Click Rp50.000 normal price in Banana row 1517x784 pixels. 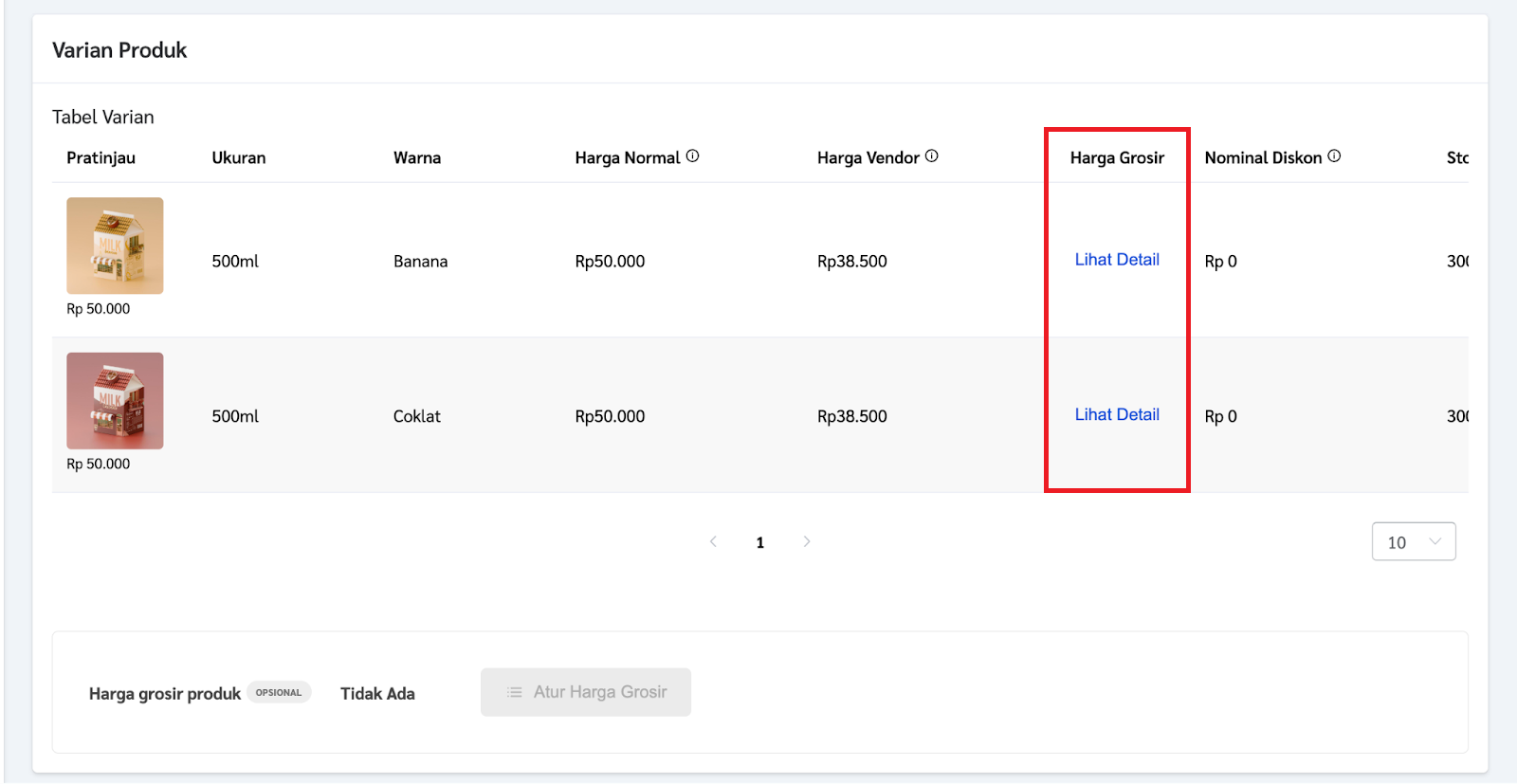pos(610,261)
